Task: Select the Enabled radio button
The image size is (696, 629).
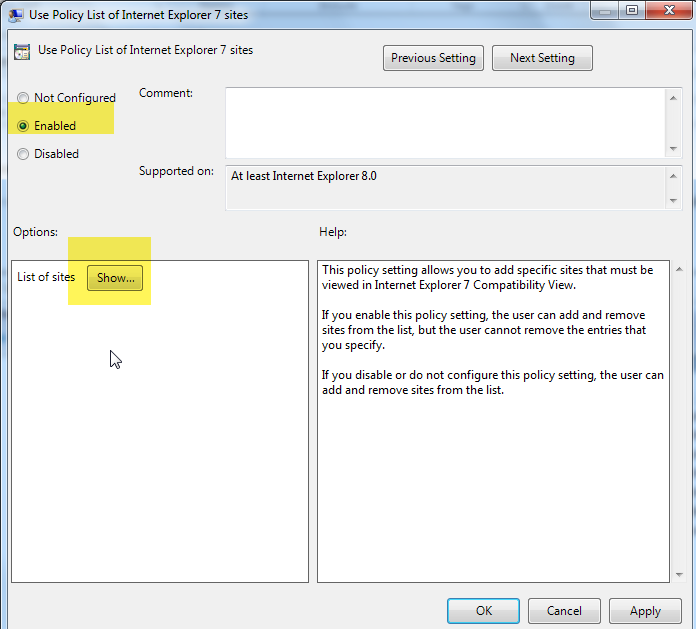Action: (x=23, y=126)
